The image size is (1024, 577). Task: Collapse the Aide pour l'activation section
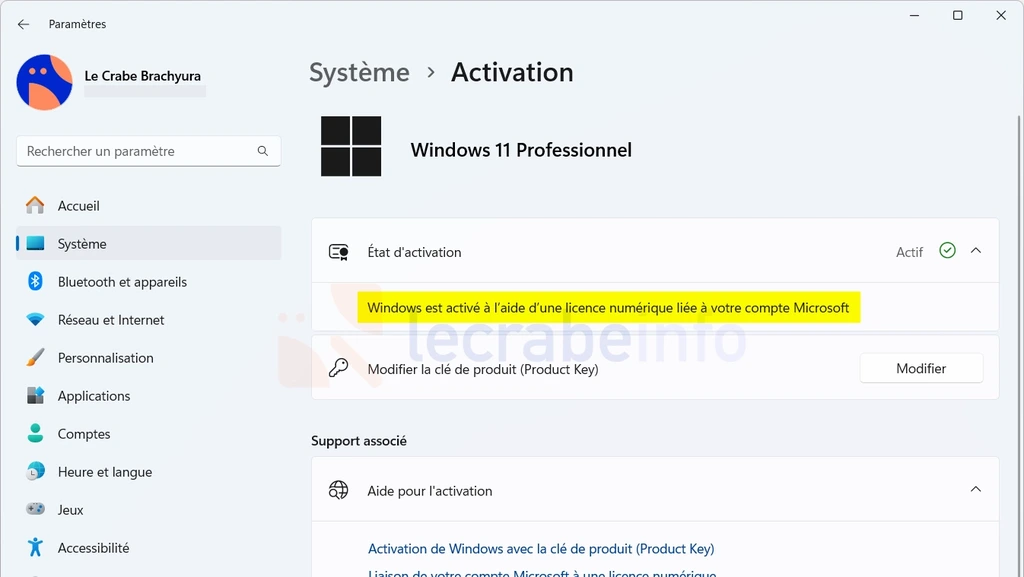pos(976,490)
